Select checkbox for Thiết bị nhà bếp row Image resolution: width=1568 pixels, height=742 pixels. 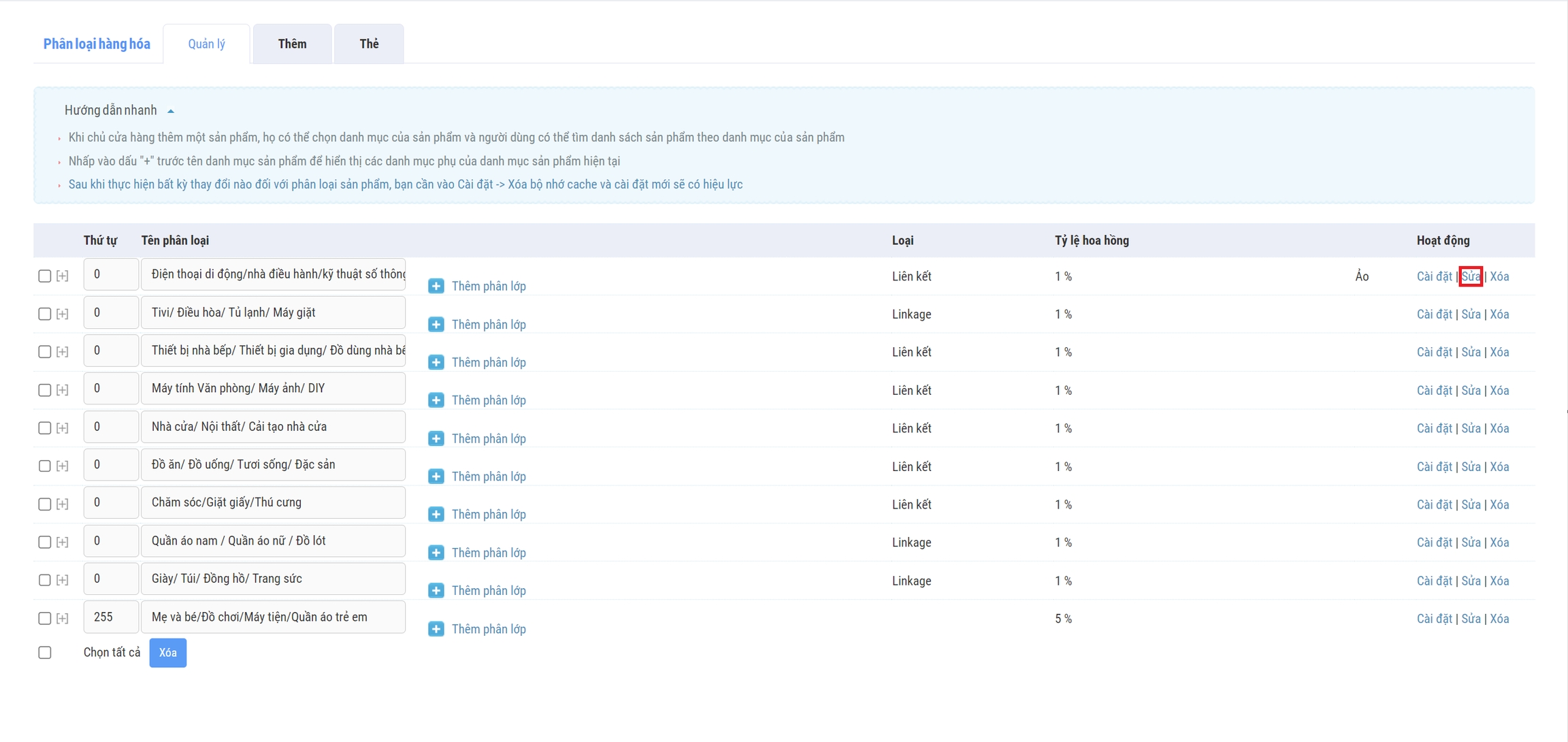click(x=45, y=352)
